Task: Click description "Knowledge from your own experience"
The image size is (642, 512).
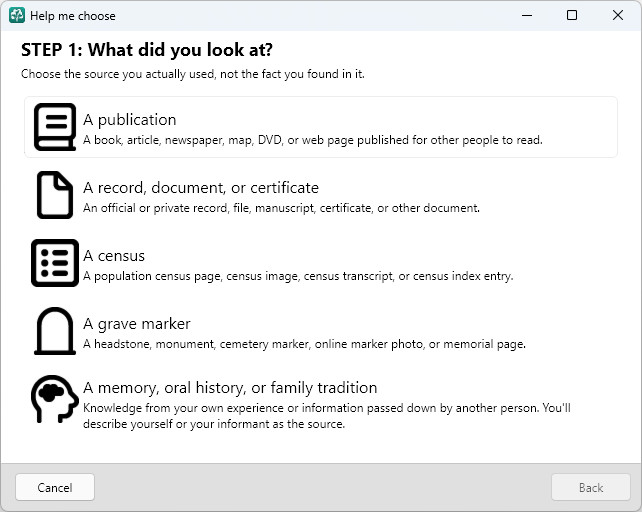Action: [x=327, y=416]
